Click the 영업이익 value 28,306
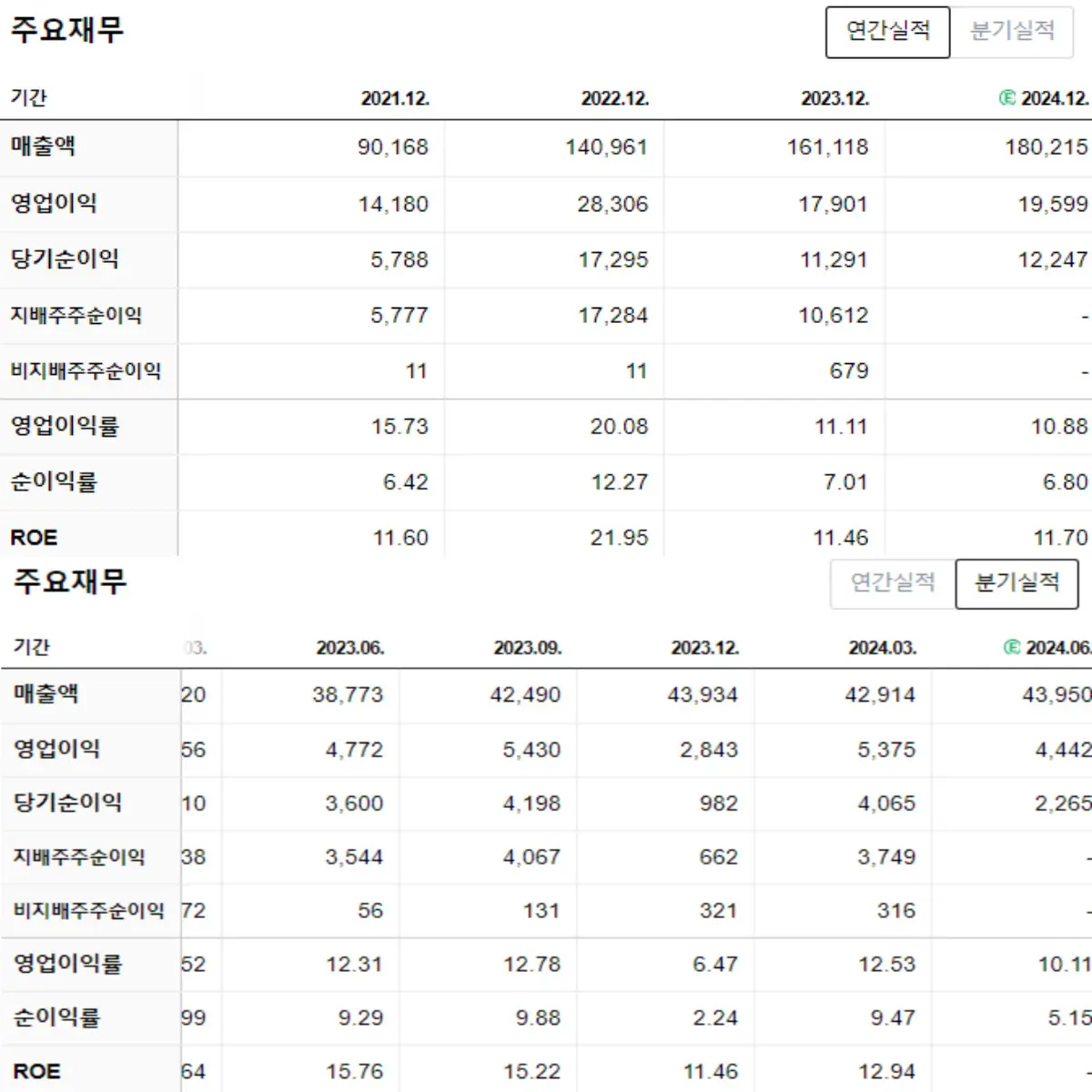The height and width of the screenshot is (1092, 1092). point(613,205)
